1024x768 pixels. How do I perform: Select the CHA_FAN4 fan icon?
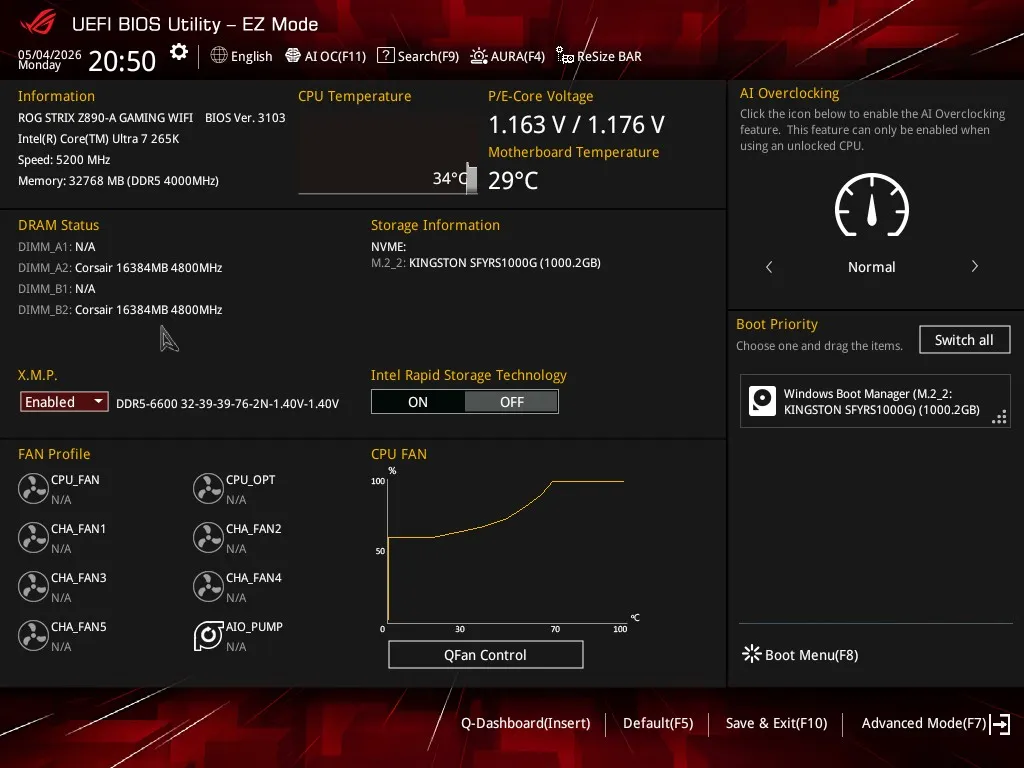(x=208, y=586)
